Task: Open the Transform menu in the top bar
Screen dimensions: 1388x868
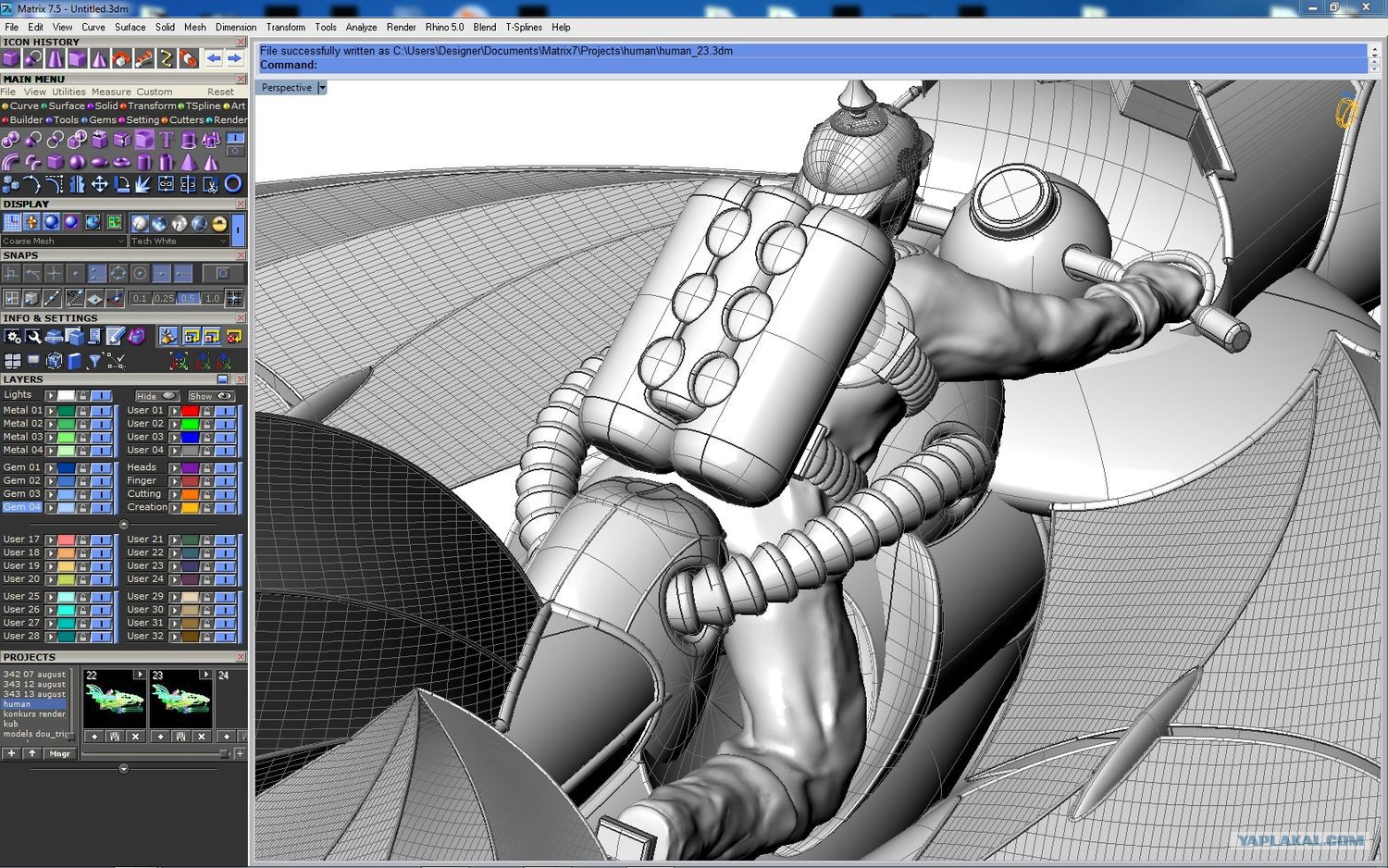Action: 285,27
